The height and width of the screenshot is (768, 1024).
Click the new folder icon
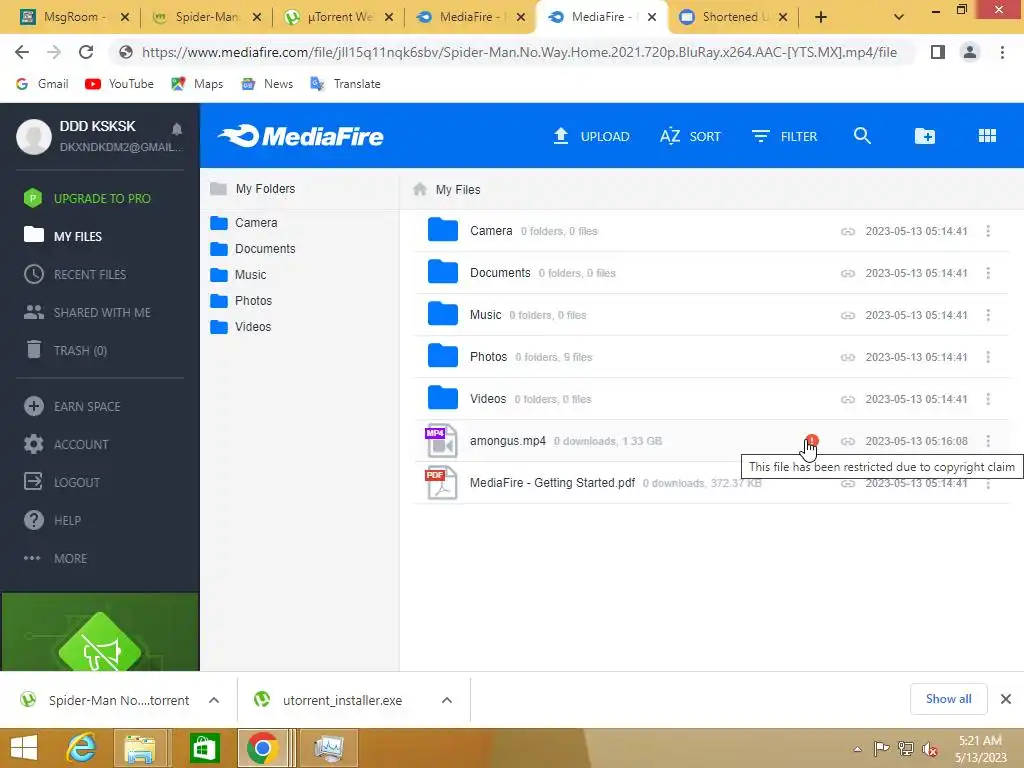925,136
